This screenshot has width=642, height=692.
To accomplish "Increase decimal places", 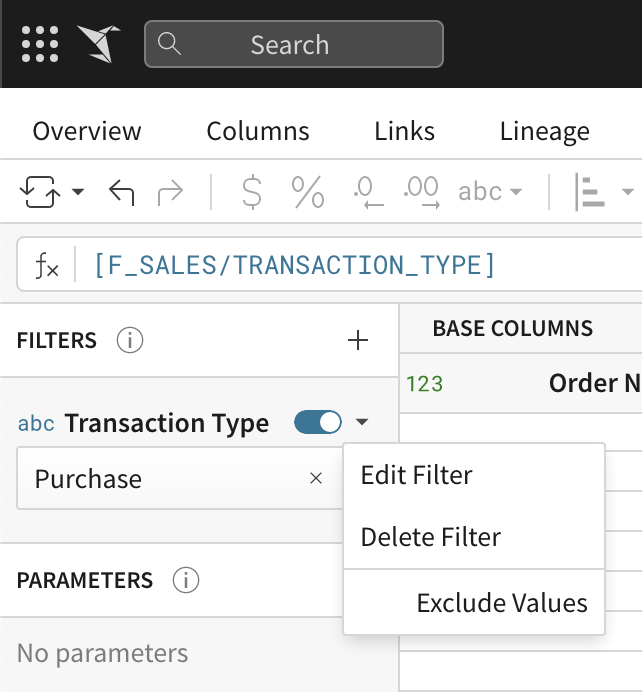I will pyautogui.click(x=421, y=192).
